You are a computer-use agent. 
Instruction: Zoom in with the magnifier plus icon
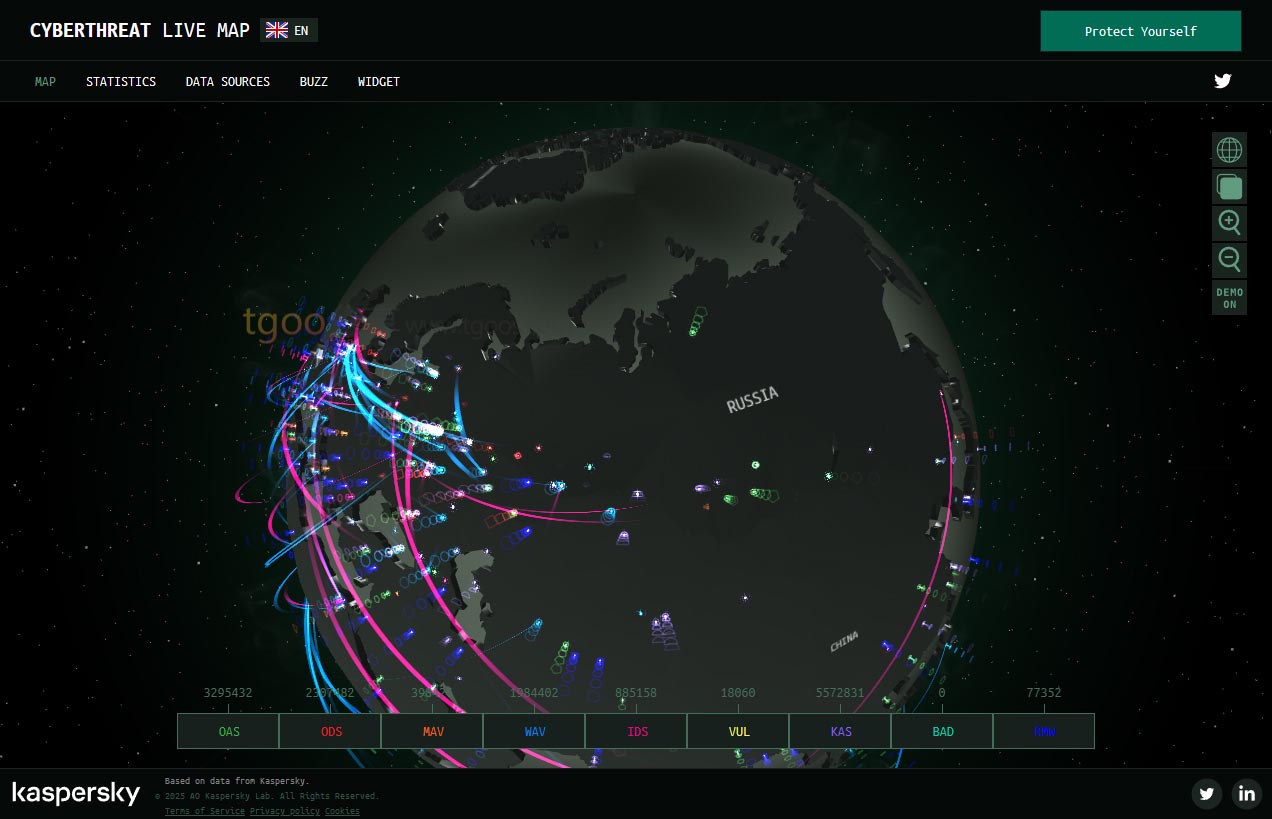click(1229, 223)
